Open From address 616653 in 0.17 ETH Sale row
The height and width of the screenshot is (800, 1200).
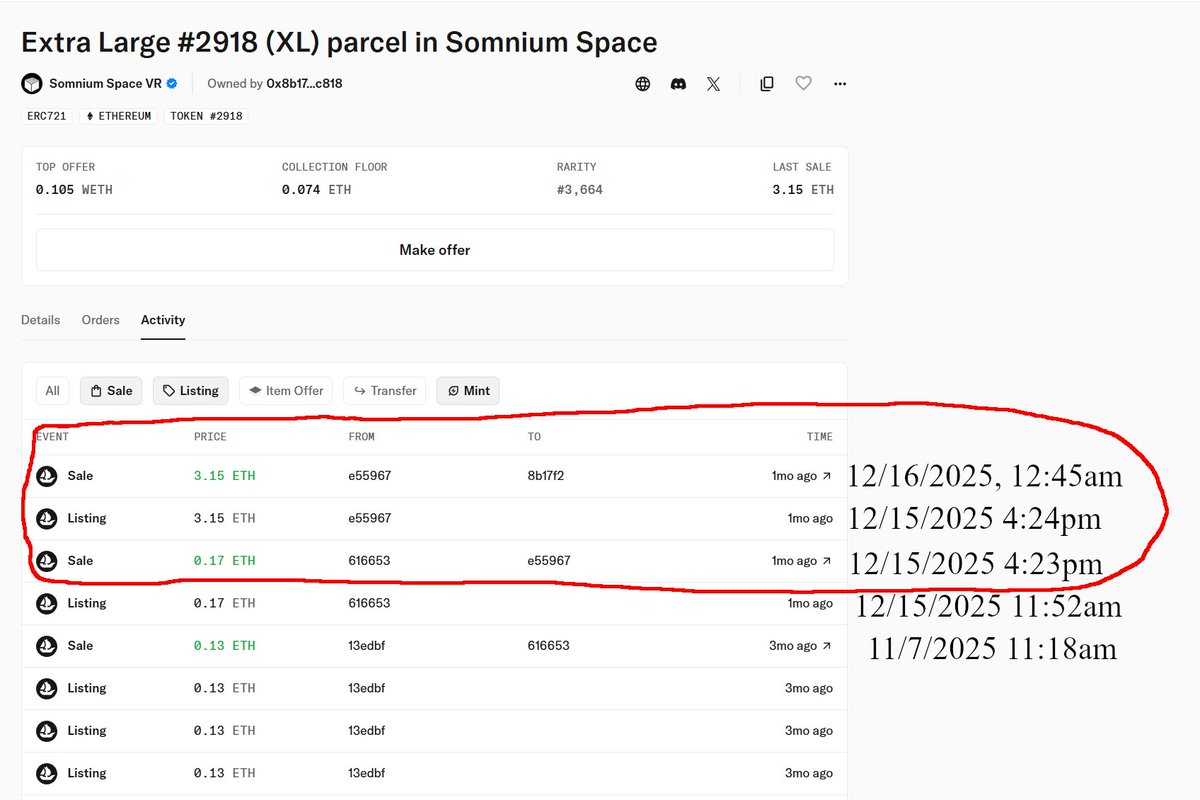(369, 561)
